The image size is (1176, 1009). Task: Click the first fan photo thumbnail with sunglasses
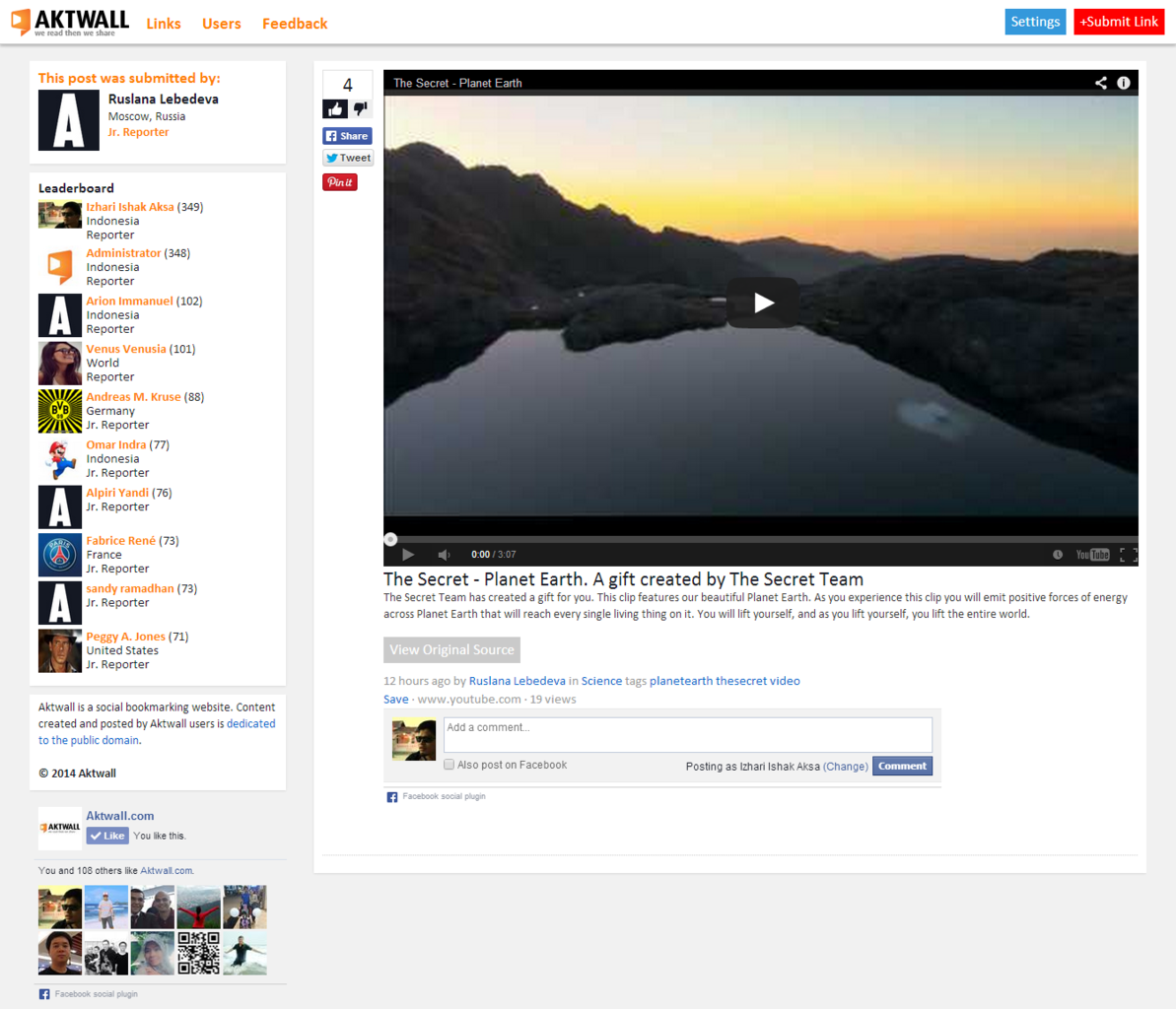coord(60,908)
